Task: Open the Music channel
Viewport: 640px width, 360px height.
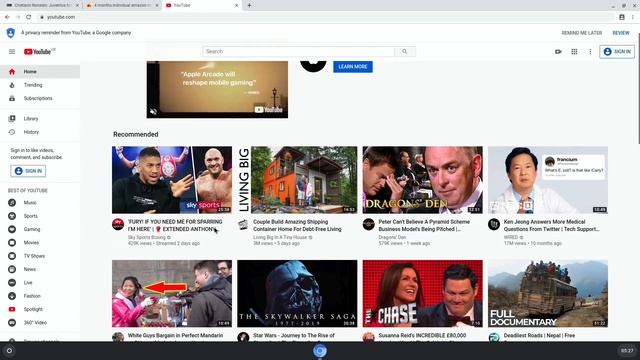Action: point(40,202)
